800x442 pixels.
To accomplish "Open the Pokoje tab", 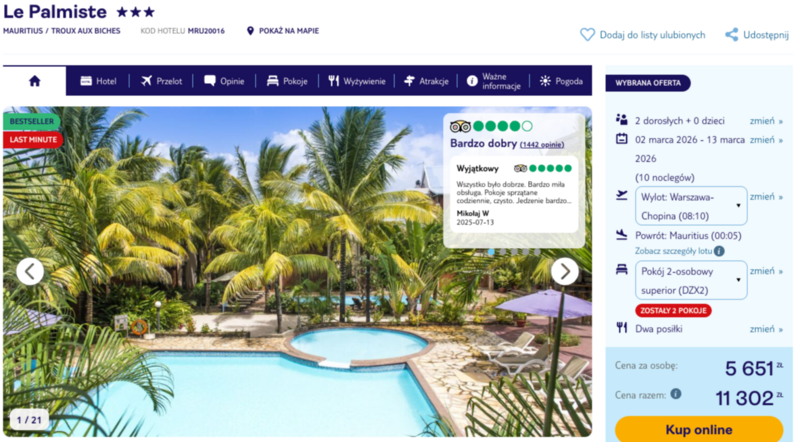I will (287, 81).
